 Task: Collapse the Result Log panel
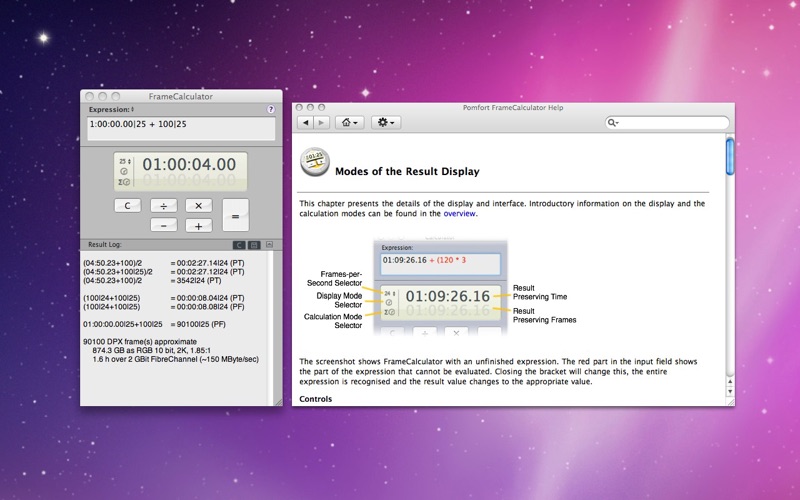[269, 244]
